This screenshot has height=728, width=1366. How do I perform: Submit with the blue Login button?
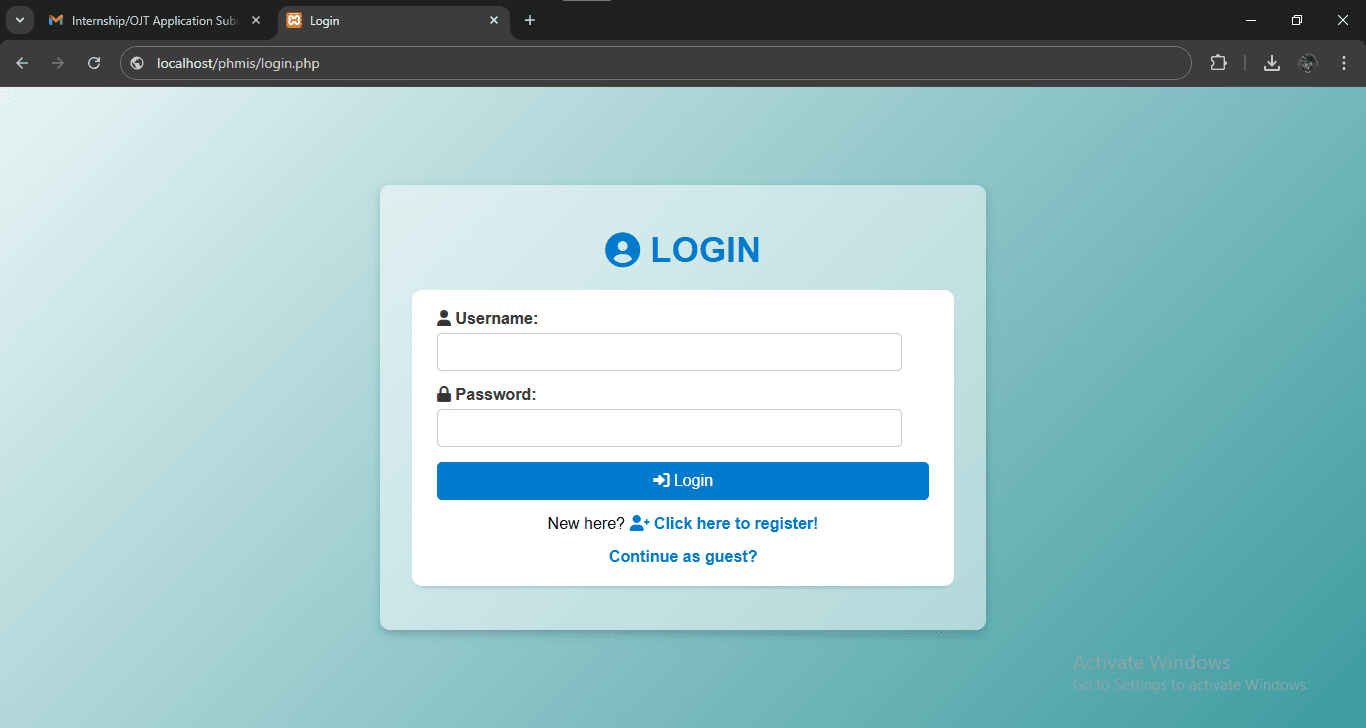coord(683,481)
